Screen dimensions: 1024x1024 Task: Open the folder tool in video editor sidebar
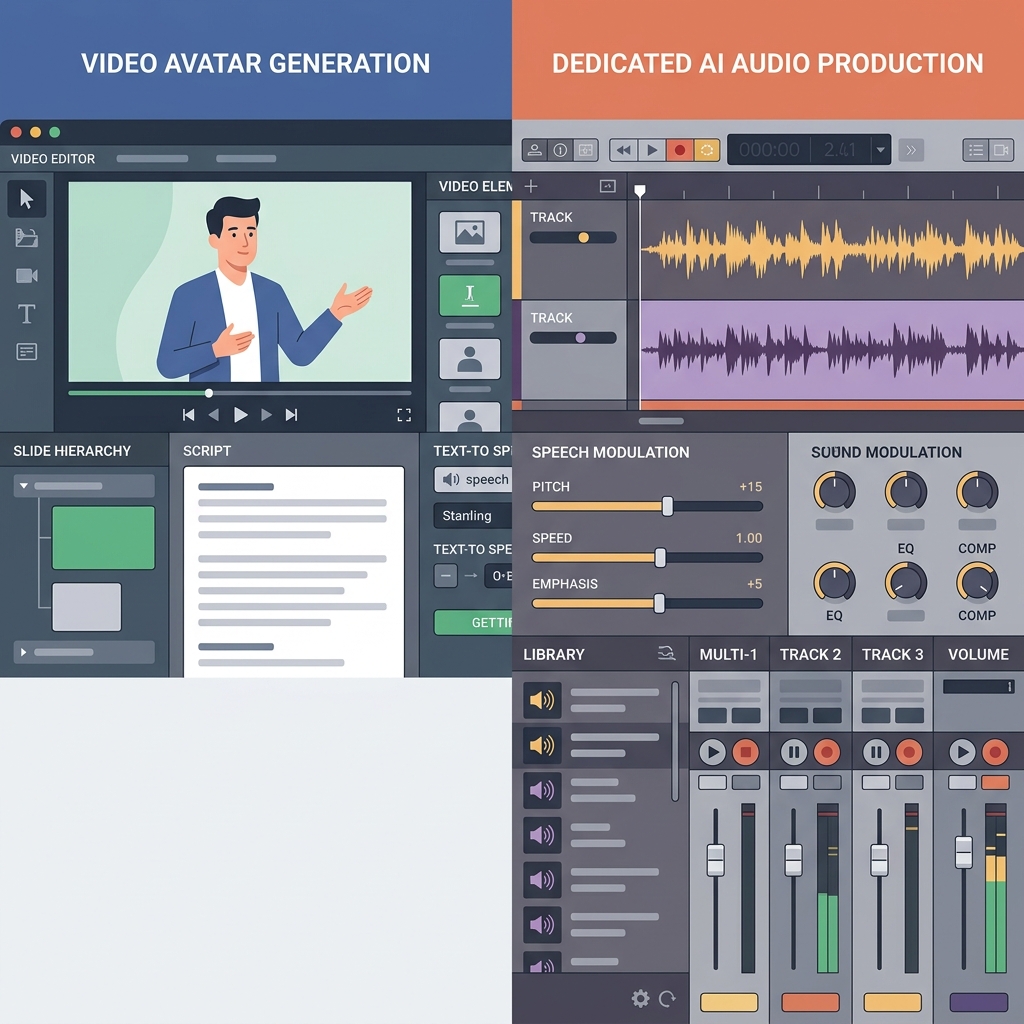[x=27, y=237]
